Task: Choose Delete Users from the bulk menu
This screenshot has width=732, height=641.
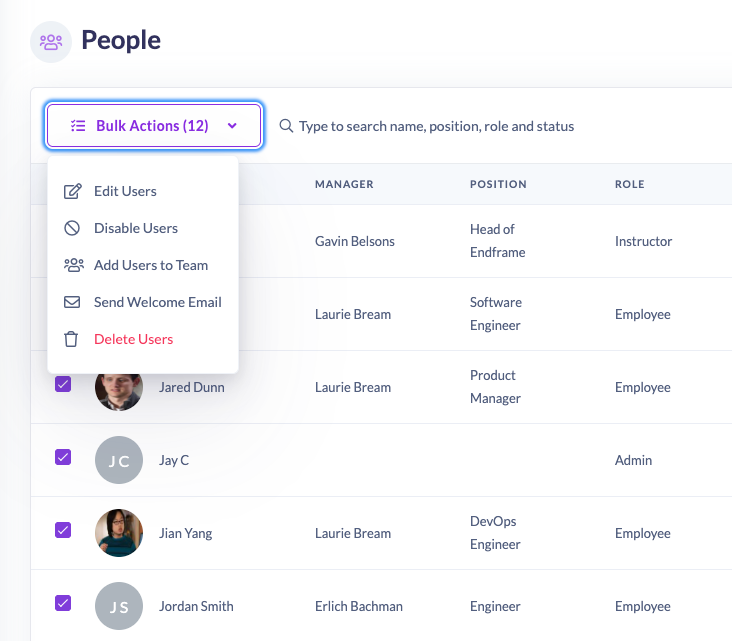Action: (x=134, y=339)
